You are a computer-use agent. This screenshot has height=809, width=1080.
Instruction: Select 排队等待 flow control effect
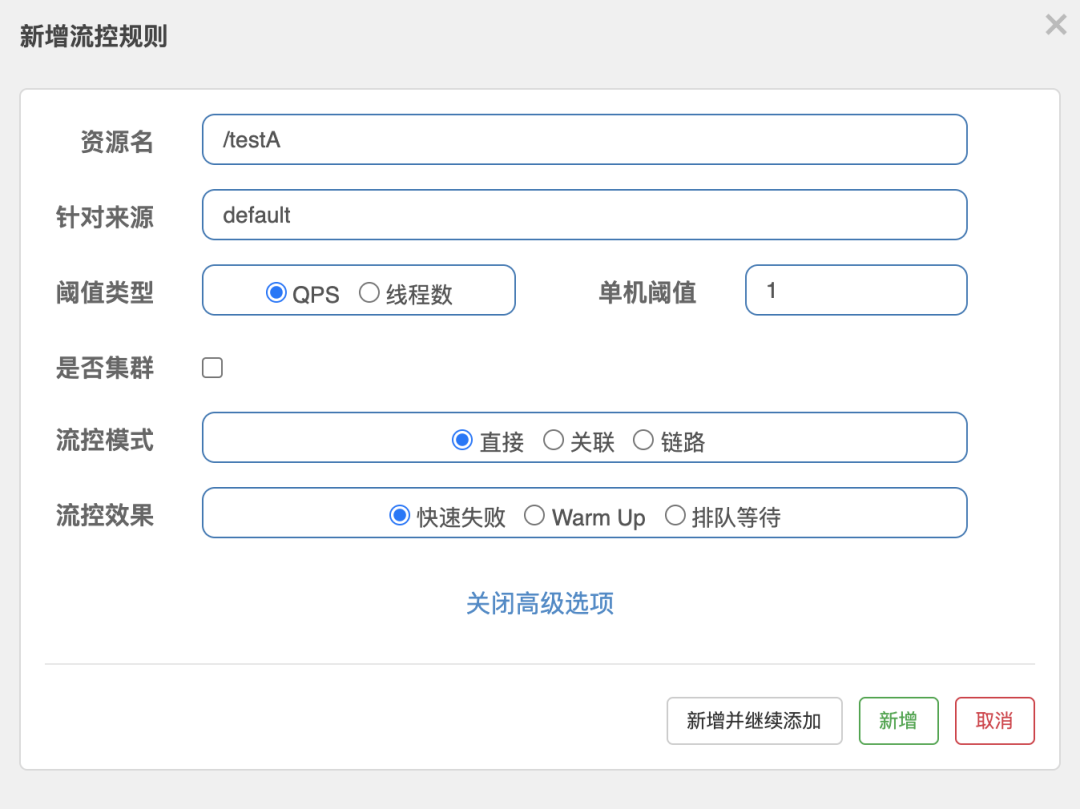pos(675,516)
